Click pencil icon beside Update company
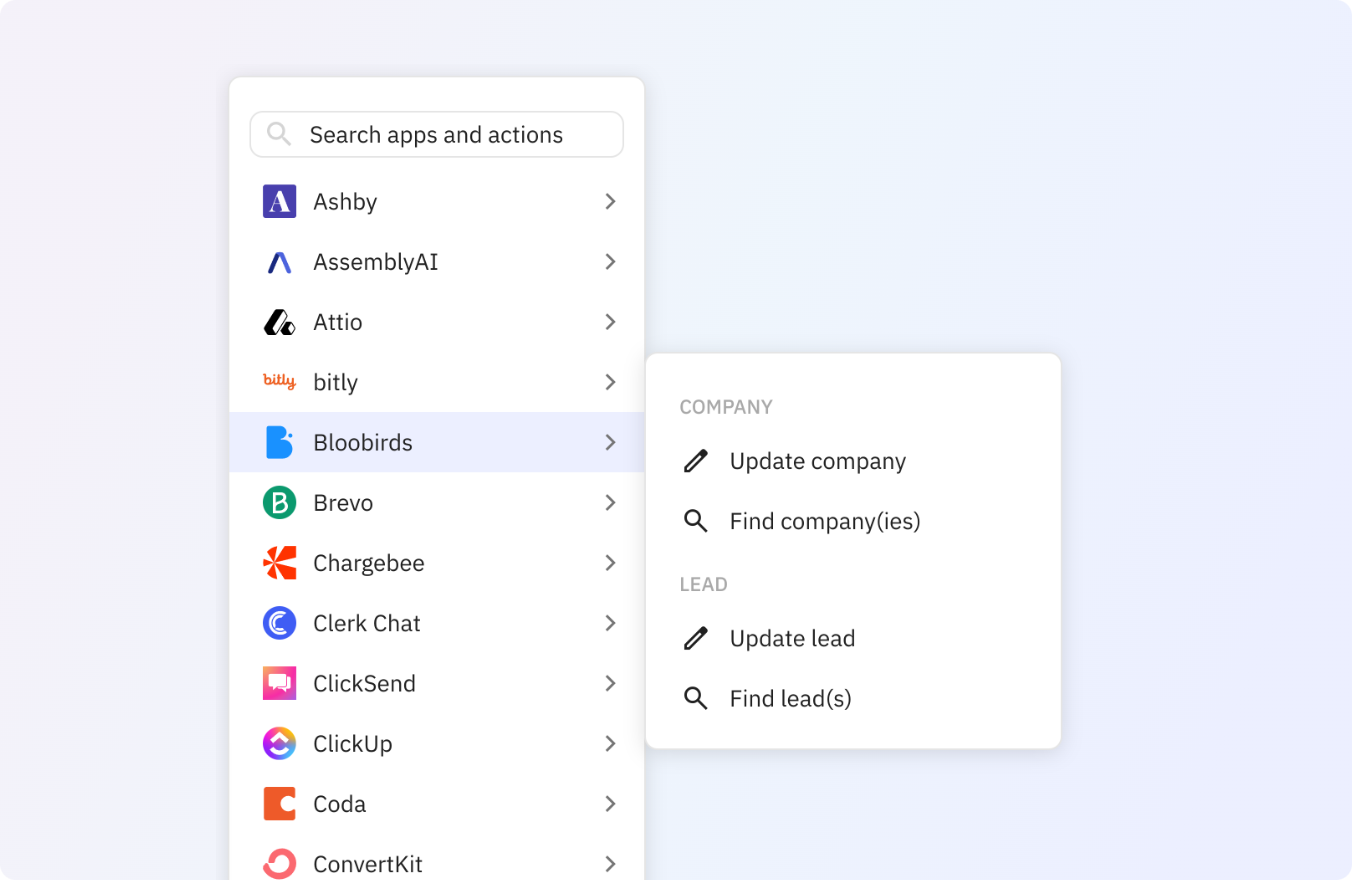The height and width of the screenshot is (880, 1352). (696, 461)
